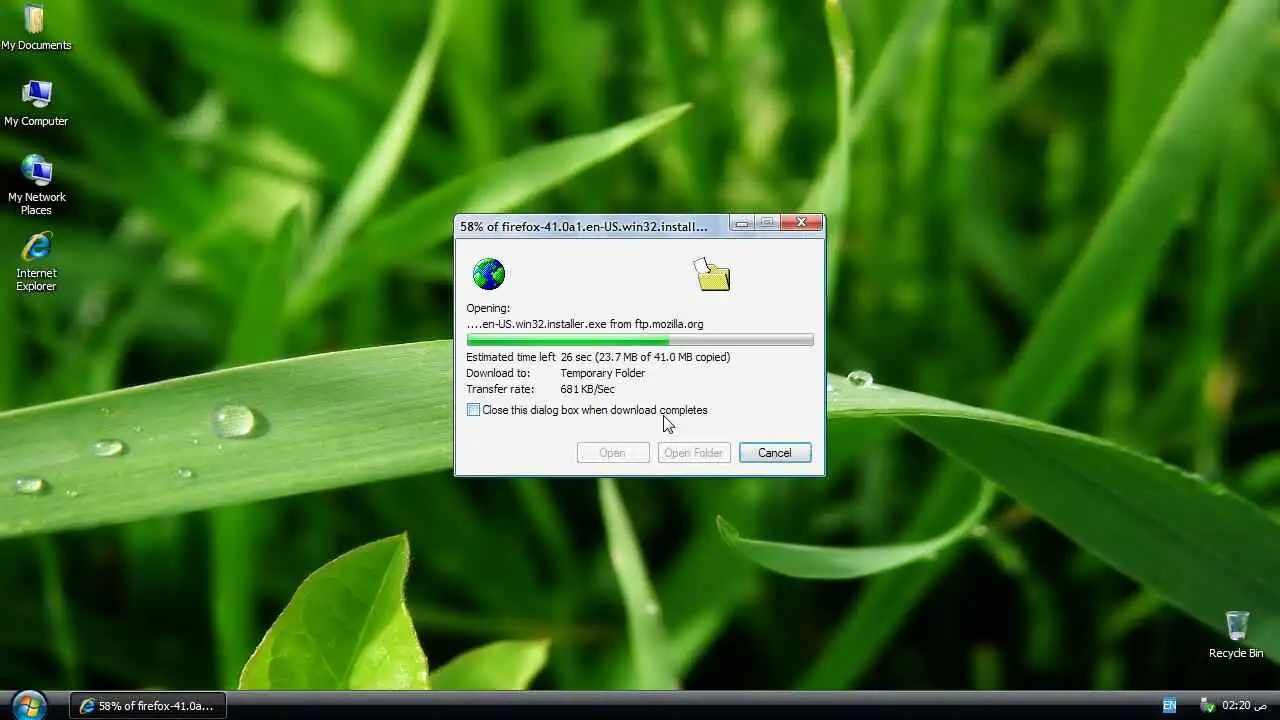Click the '681 KB/Sec' transfer rate value
The height and width of the screenshot is (720, 1280).
tap(587, 389)
